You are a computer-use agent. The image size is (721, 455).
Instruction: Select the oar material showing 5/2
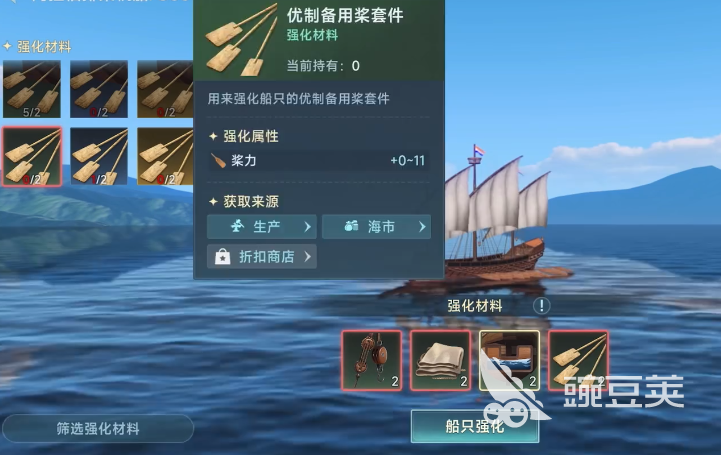(32, 89)
